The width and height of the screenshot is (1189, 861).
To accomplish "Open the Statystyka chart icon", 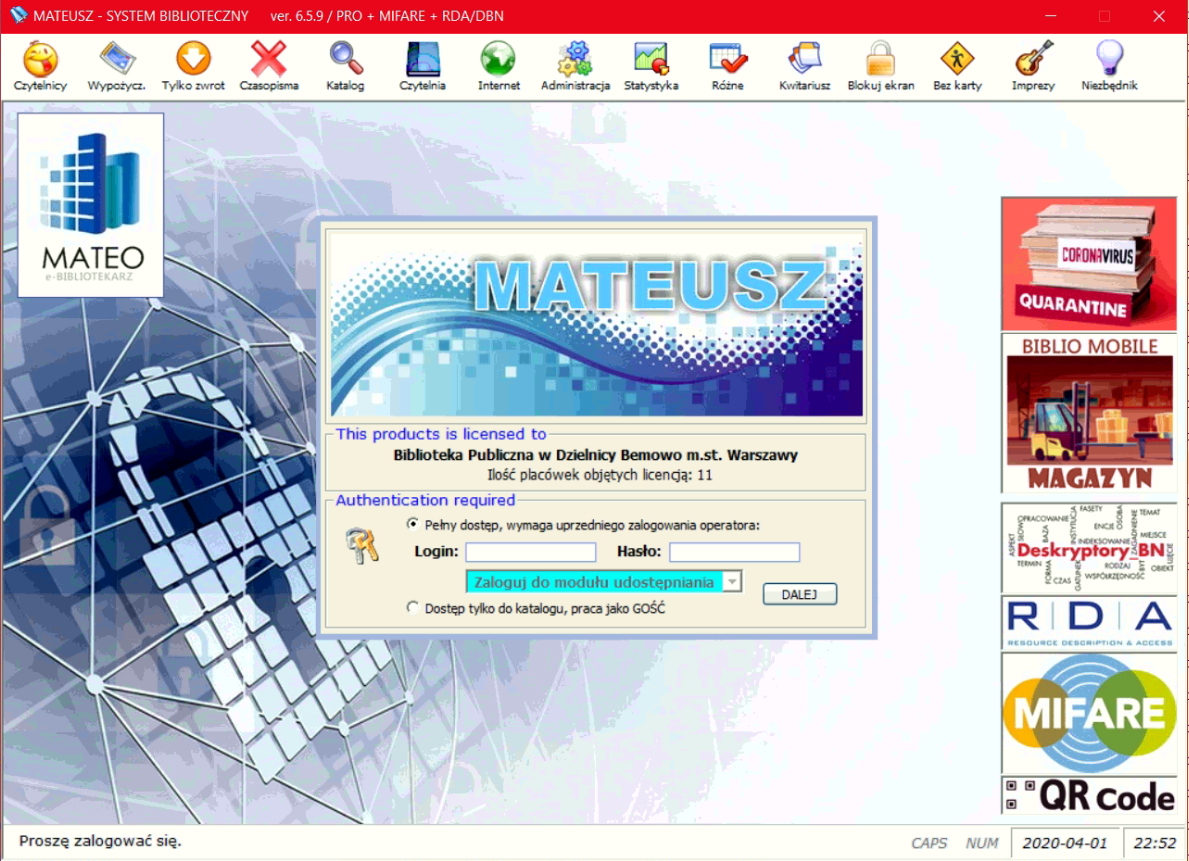I will 651,61.
